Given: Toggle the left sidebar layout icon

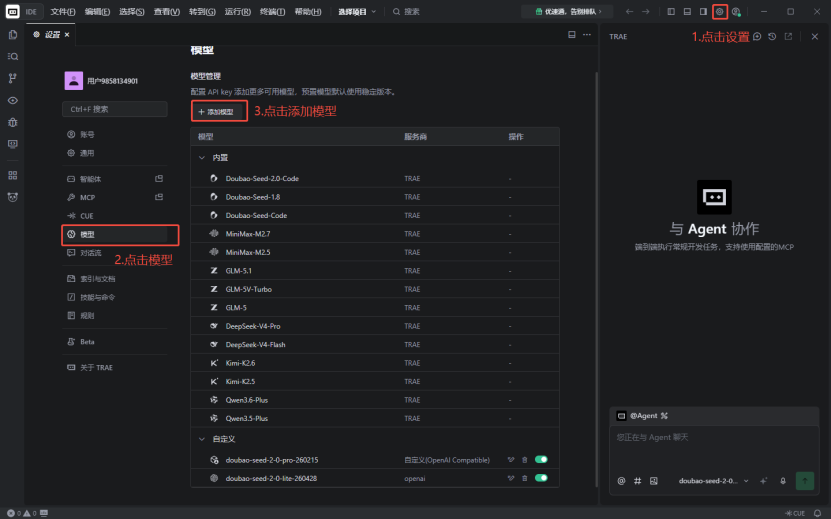Looking at the screenshot, I should coord(671,11).
